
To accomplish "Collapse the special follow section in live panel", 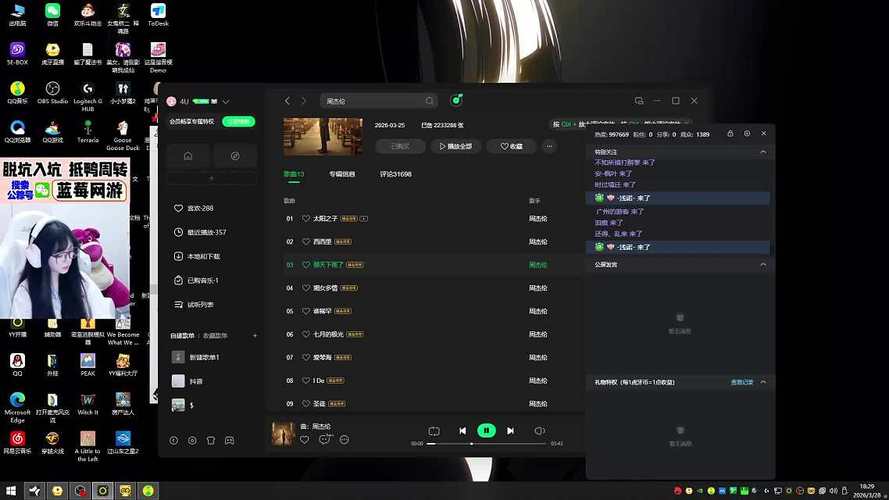I will [763, 152].
